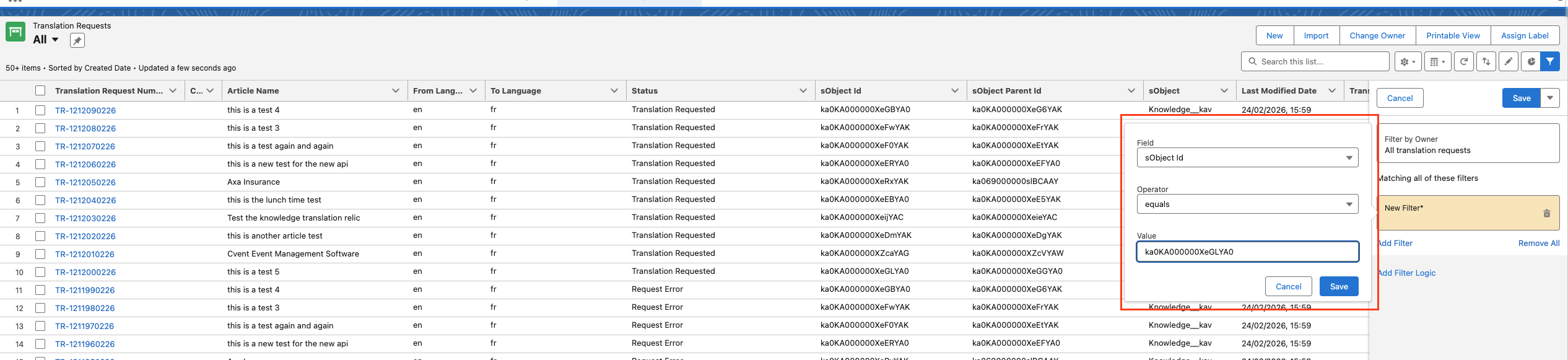Image resolution: width=1568 pixels, height=360 pixels.
Task: Save the filter panel changes
Action: click(x=1521, y=98)
